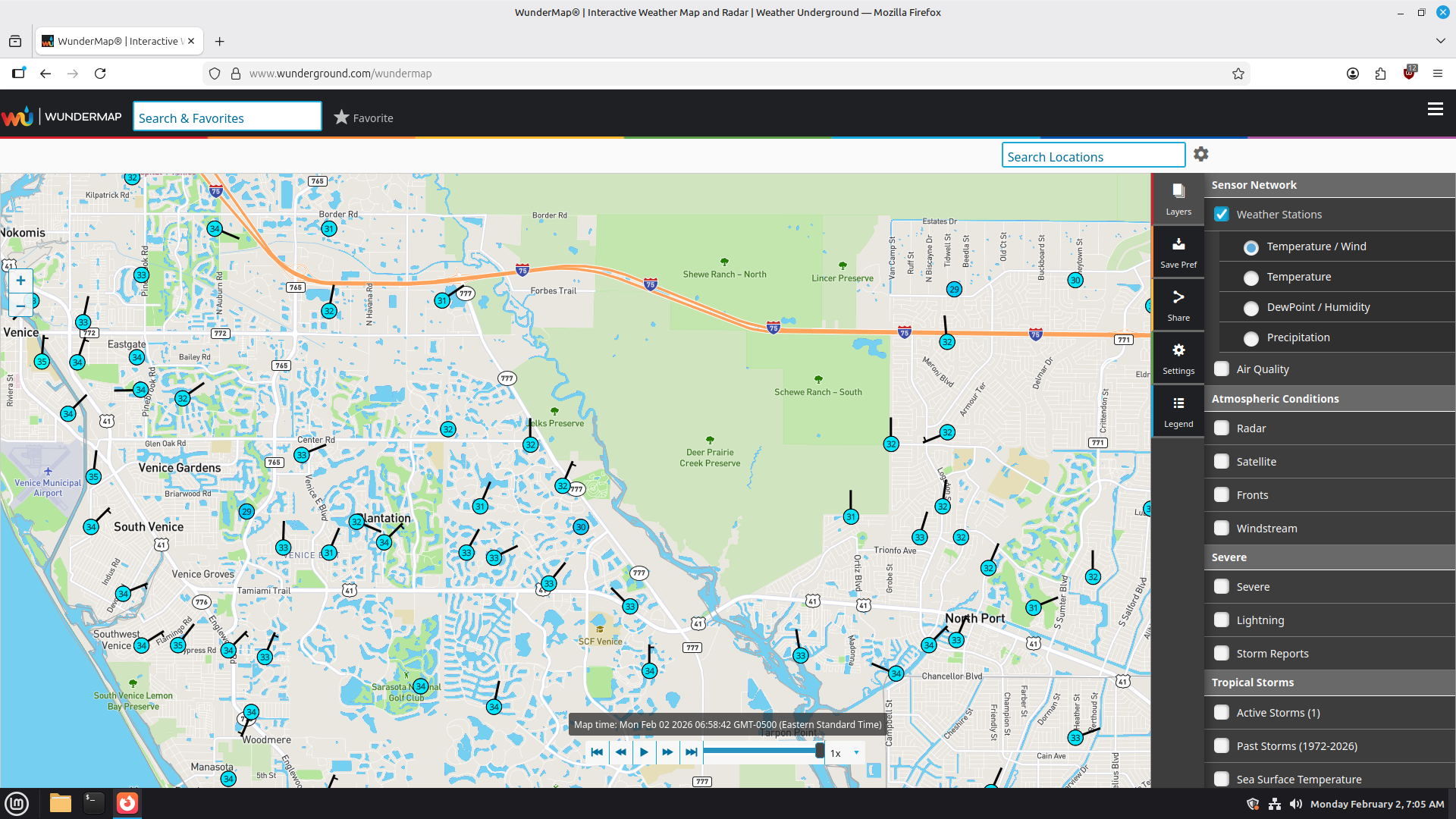
Task: Play the map time animation
Action: [x=644, y=752]
